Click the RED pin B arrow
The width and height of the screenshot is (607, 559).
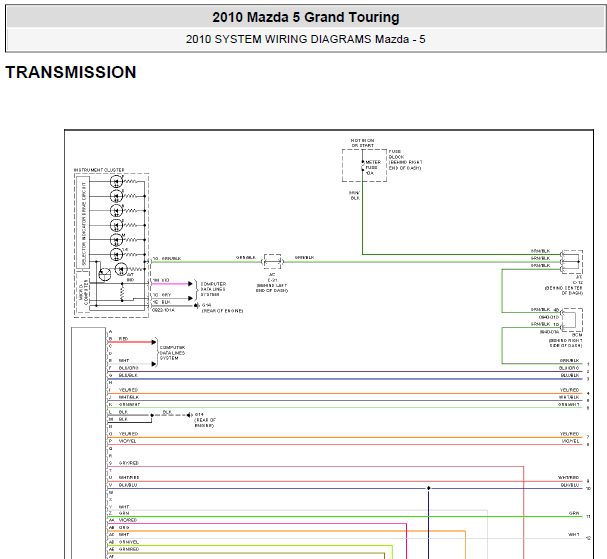pos(154,342)
